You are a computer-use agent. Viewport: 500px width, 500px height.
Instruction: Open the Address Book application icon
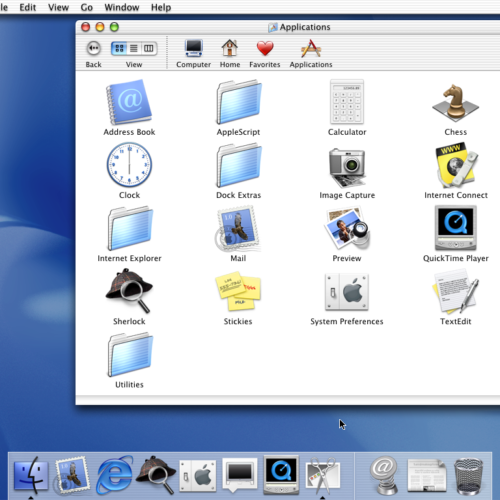tap(129, 102)
